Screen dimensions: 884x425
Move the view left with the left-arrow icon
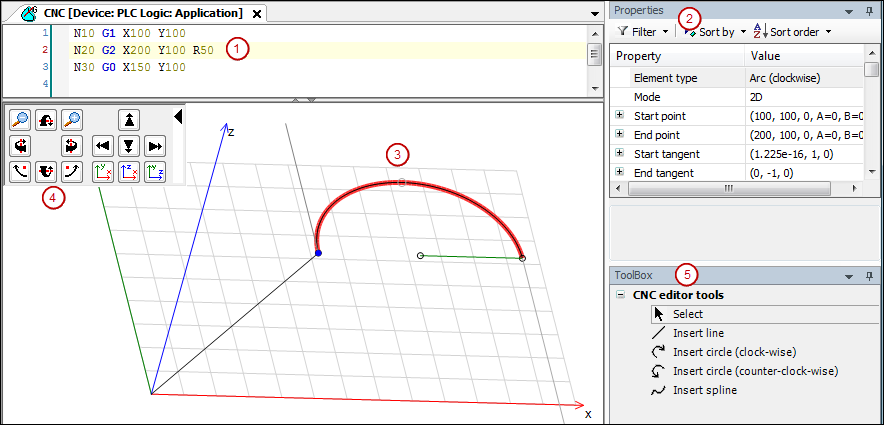click(103, 146)
